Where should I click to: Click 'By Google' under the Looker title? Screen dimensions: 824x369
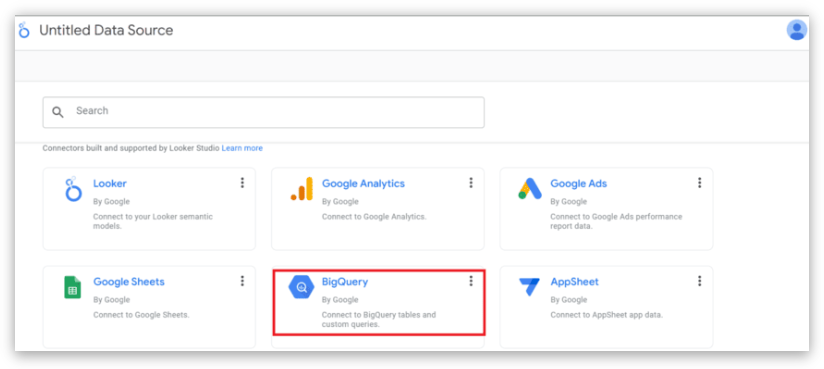pos(111,201)
